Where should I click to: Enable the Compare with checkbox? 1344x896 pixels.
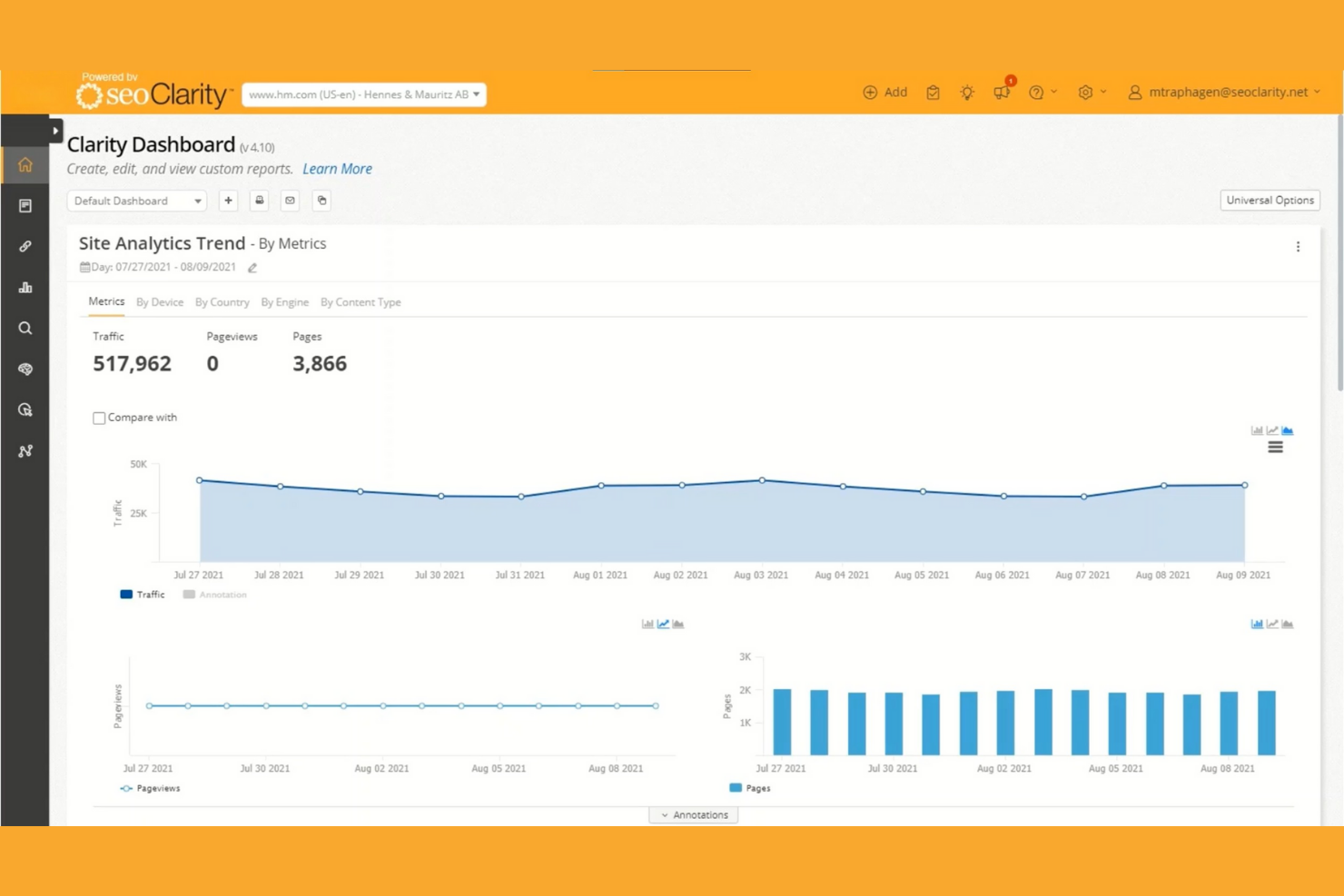pos(99,418)
